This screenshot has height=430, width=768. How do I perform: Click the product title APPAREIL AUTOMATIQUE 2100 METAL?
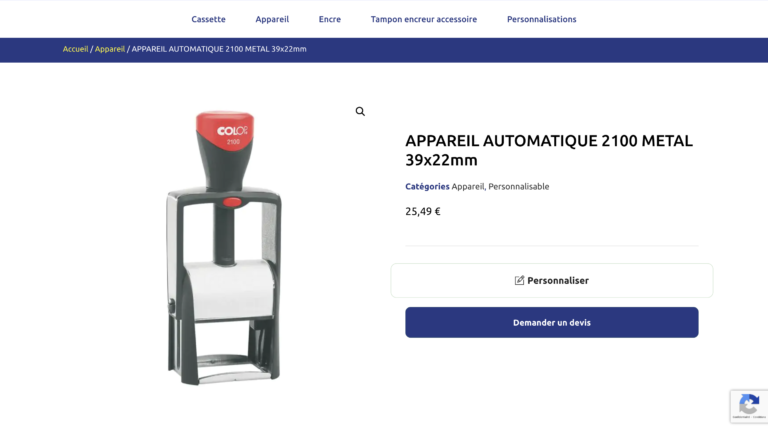tap(549, 150)
